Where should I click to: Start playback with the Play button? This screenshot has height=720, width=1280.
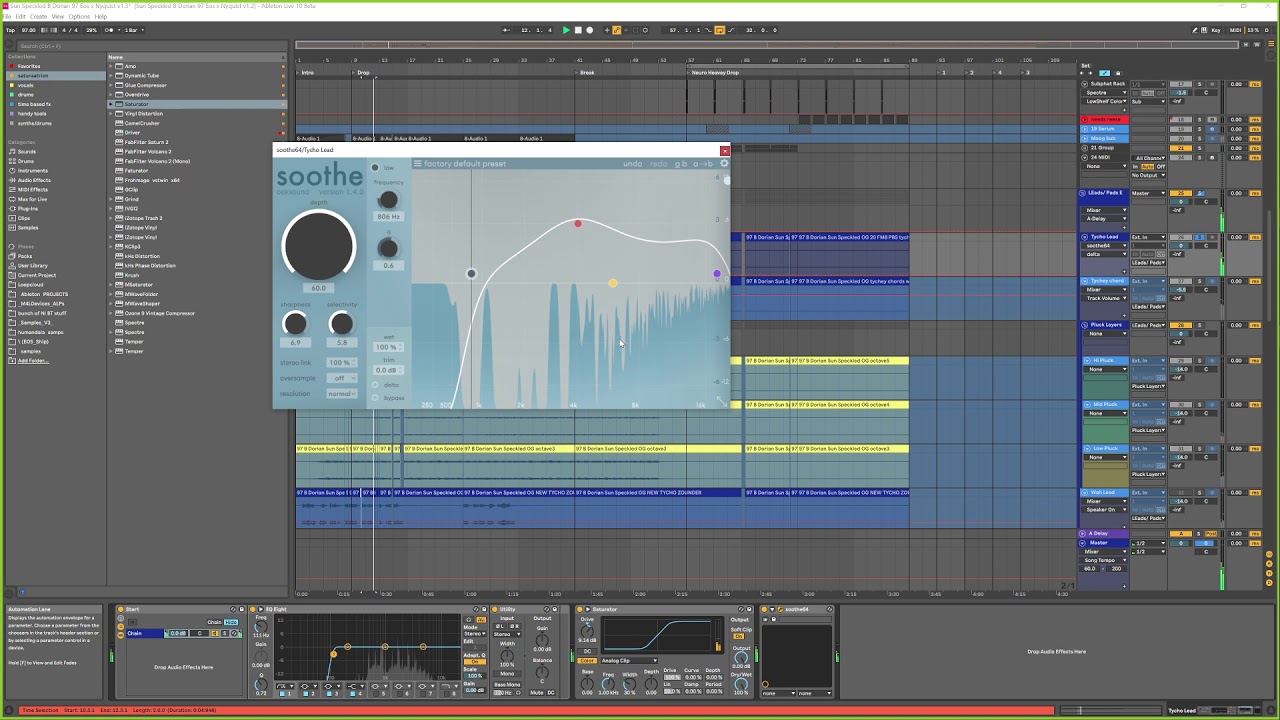(566, 30)
